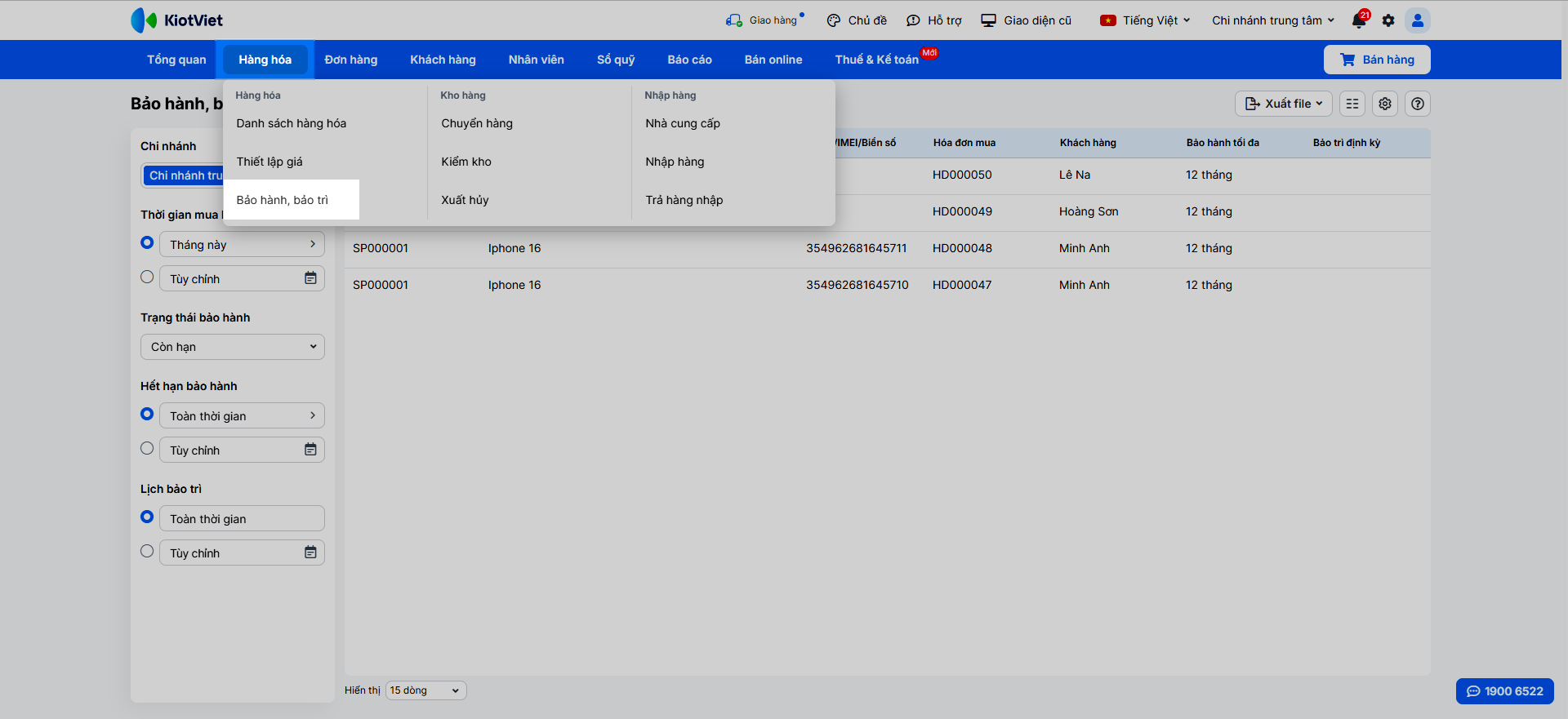
Task: Click the Tùy chỉnh date field under Thời gian mua
Action: click(x=242, y=278)
